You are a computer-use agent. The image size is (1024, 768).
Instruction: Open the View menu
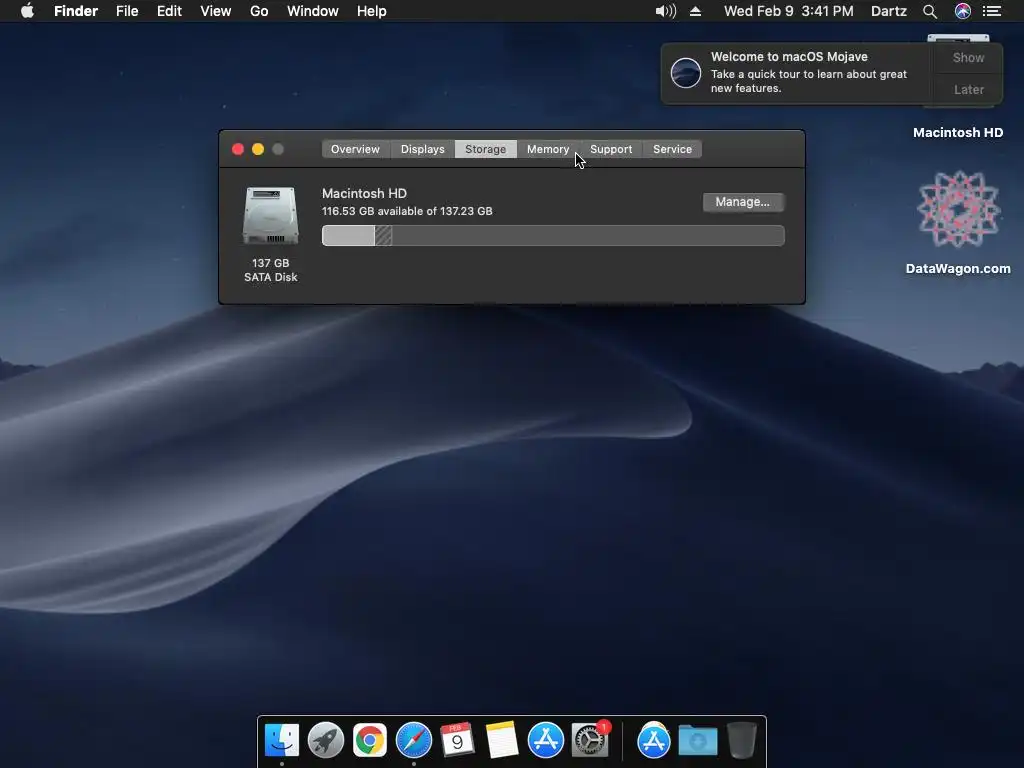tap(216, 11)
